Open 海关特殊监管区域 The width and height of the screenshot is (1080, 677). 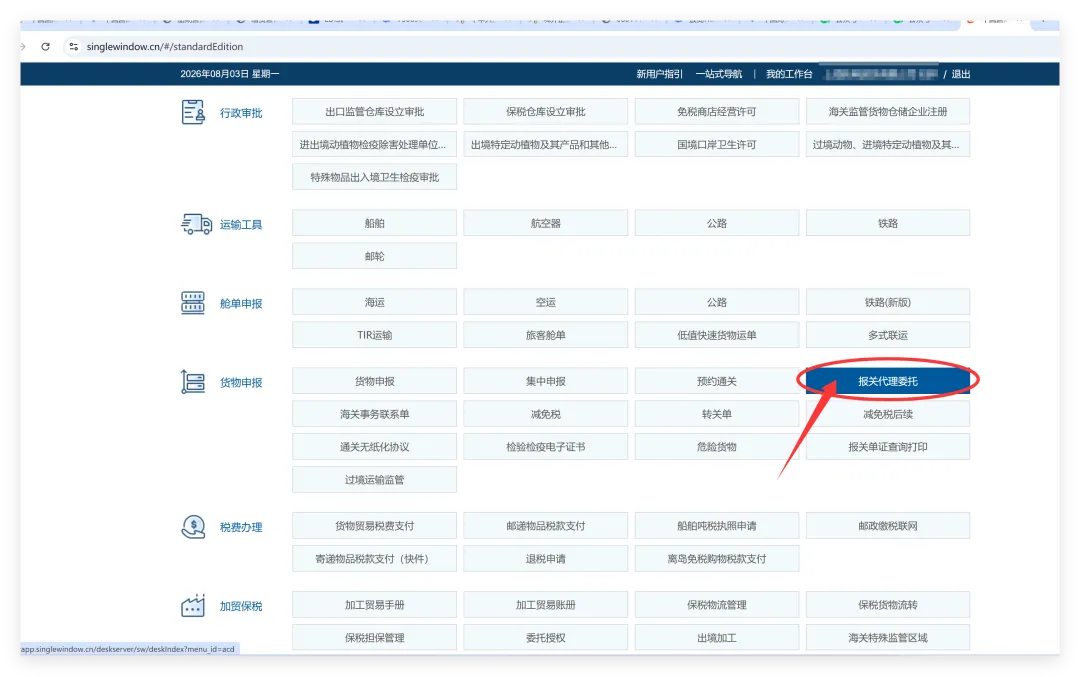[888, 638]
